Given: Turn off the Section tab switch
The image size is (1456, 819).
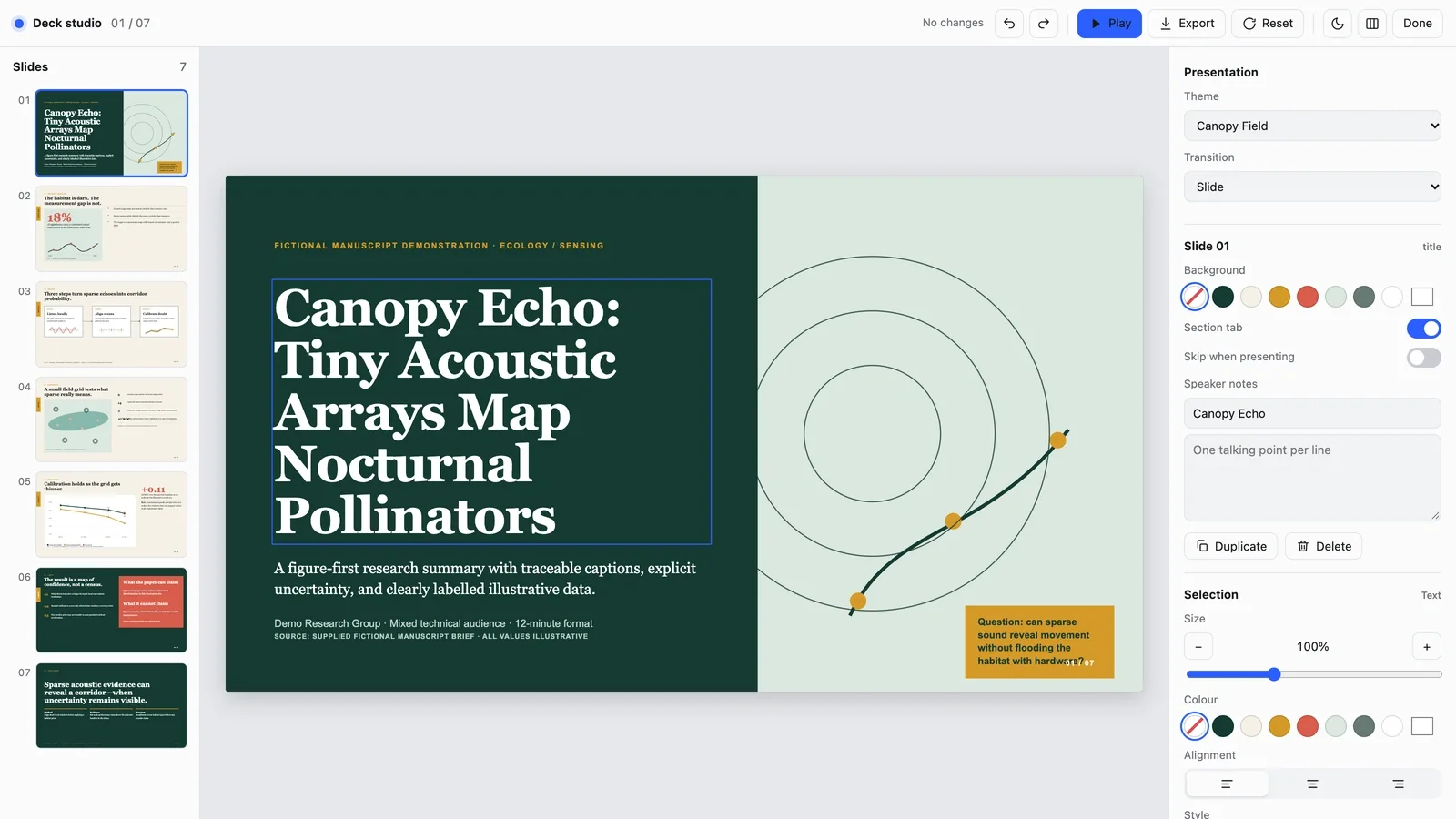Looking at the screenshot, I should 1424,329.
